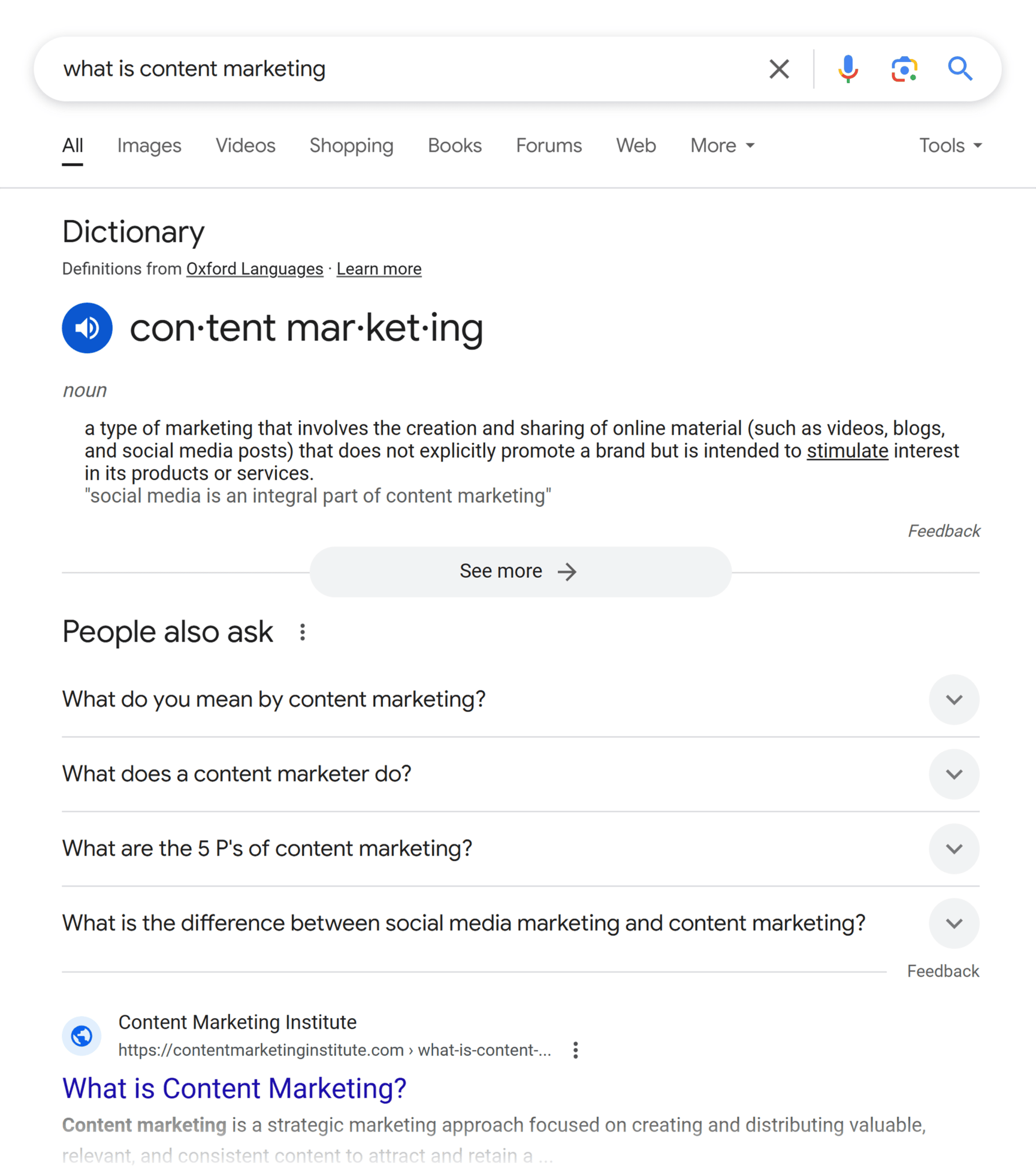1036x1174 pixels.
Task: Click the Oxford Languages link
Action: pyautogui.click(x=255, y=268)
